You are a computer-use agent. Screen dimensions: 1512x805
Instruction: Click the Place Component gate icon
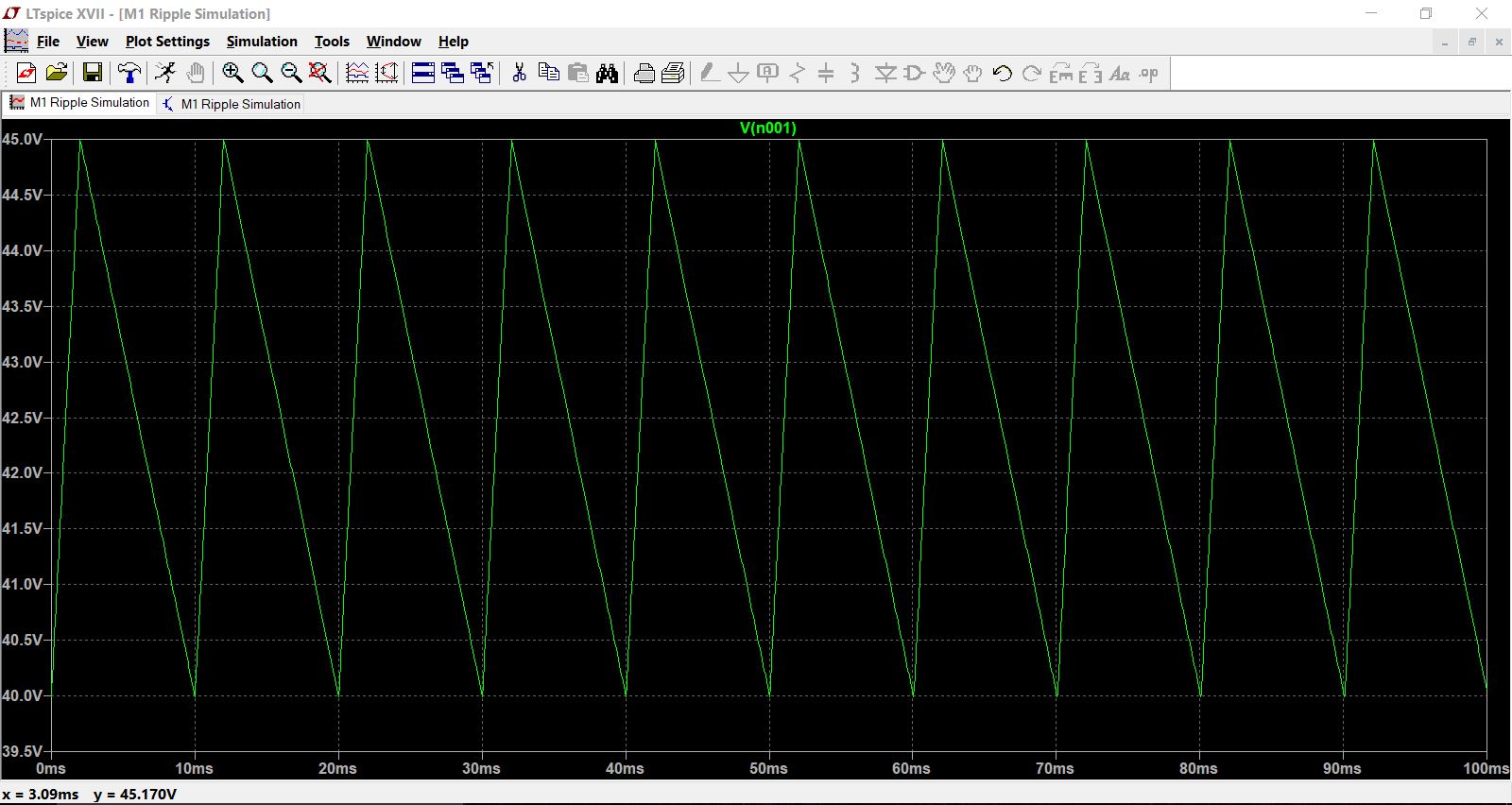914,73
